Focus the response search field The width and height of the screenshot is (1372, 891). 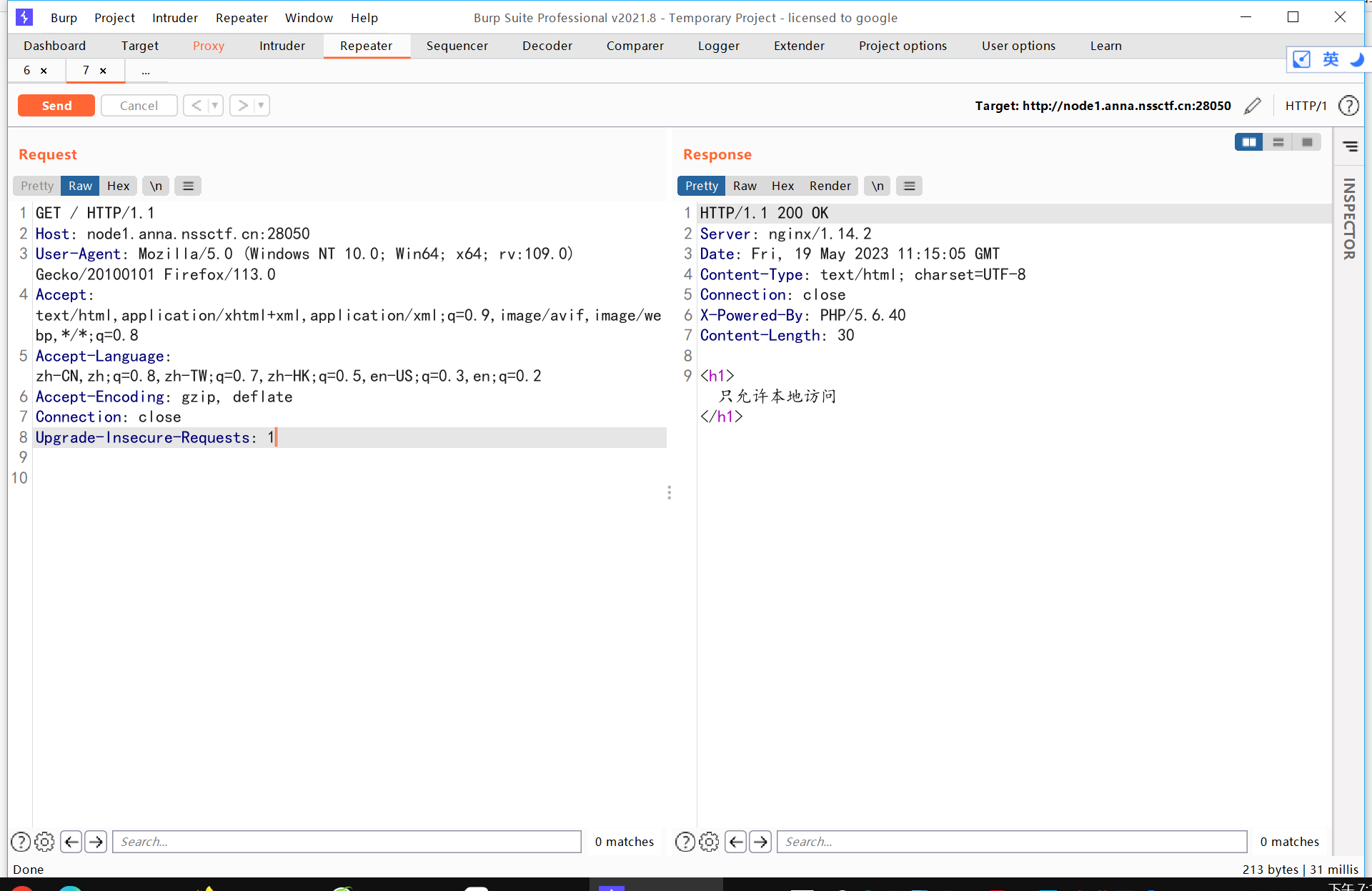click(1012, 842)
